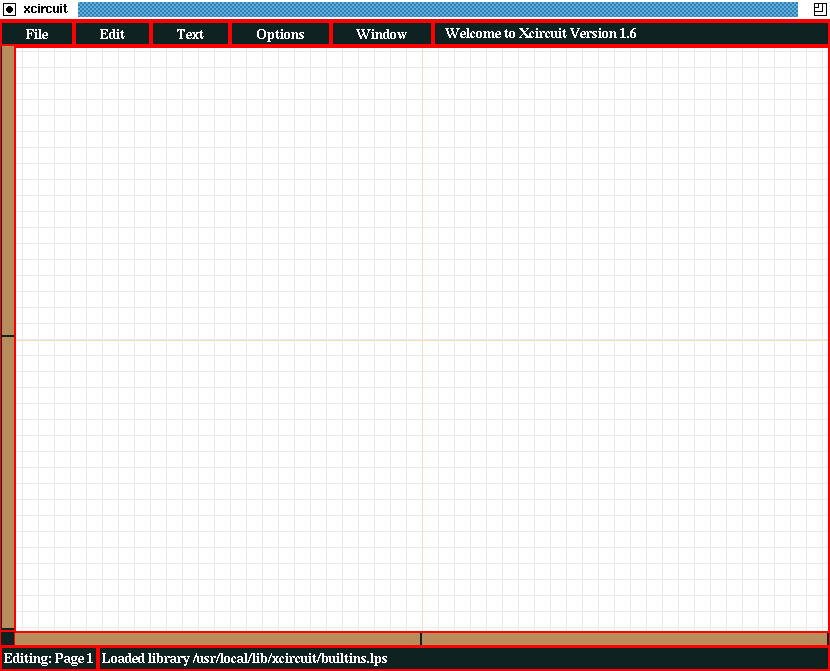830x671 pixels.
Task: Click the window menu icon in title bar
Action: pos(10,9)
